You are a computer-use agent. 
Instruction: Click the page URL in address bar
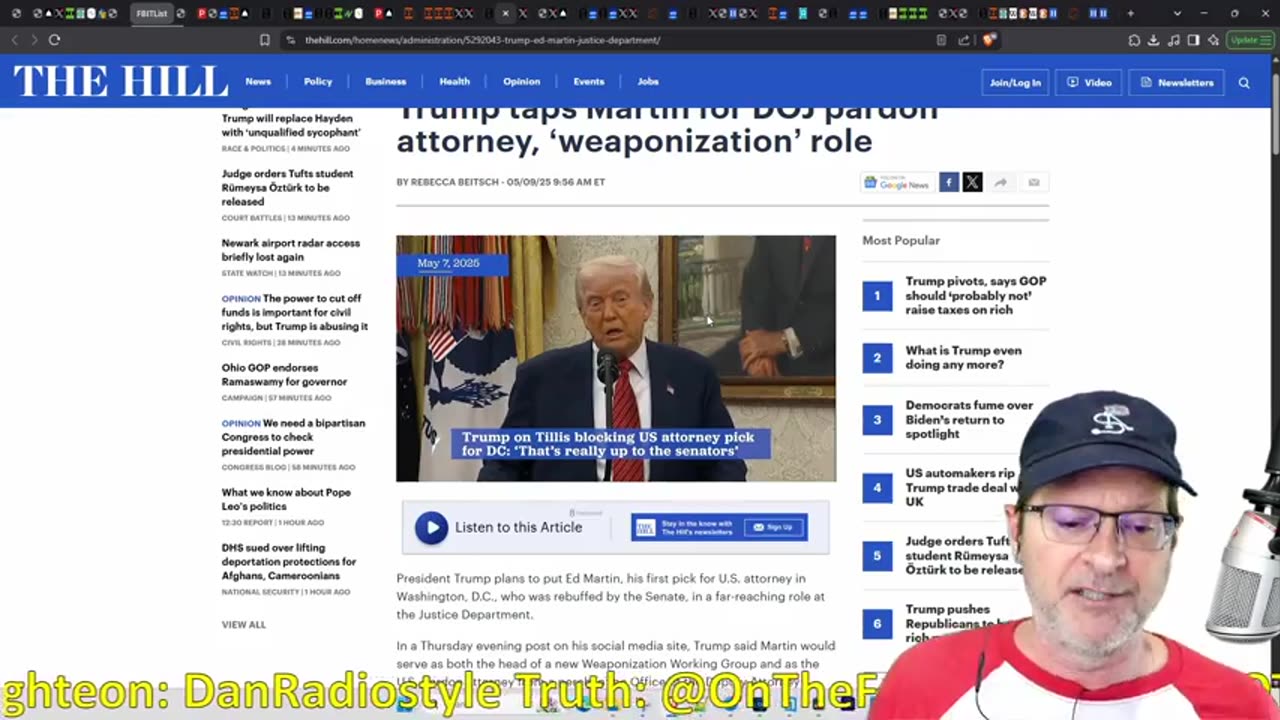click(x=482, y=40)
